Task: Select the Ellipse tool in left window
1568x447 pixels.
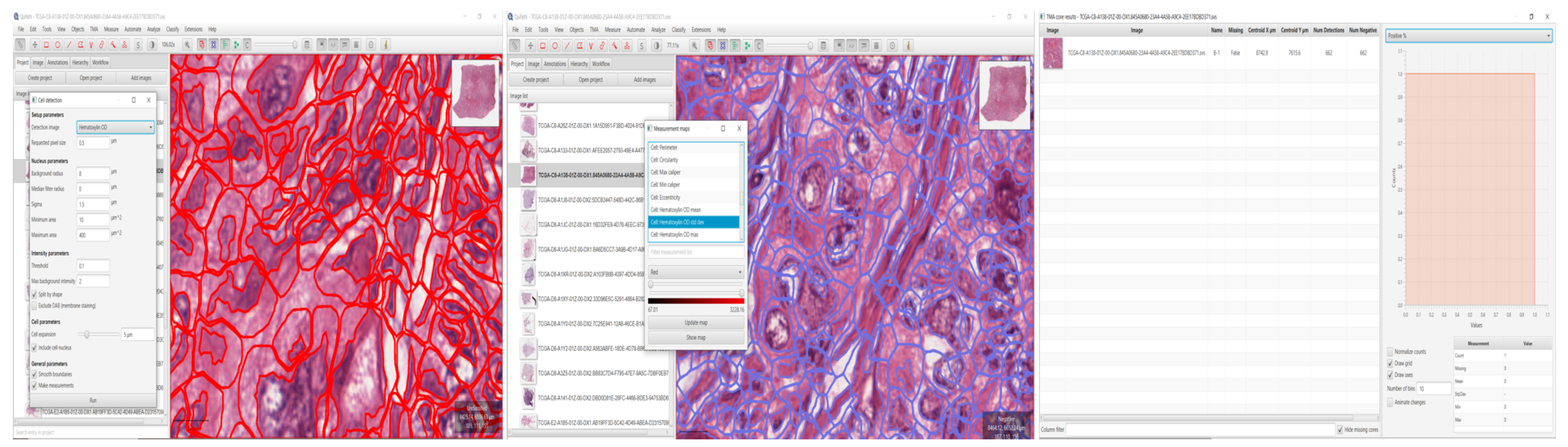Action: tap(58, 45)
